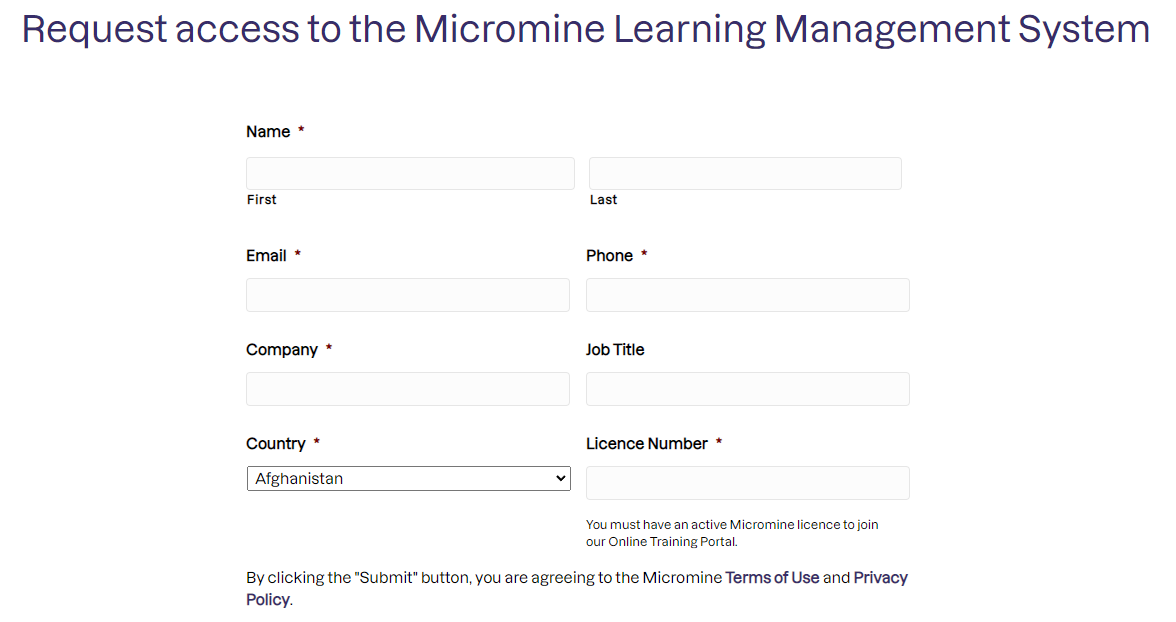Screen dimensions: 1176x622
Task: Select the Job Title input field
Action: pyautogui.click(x=747, y=389)
